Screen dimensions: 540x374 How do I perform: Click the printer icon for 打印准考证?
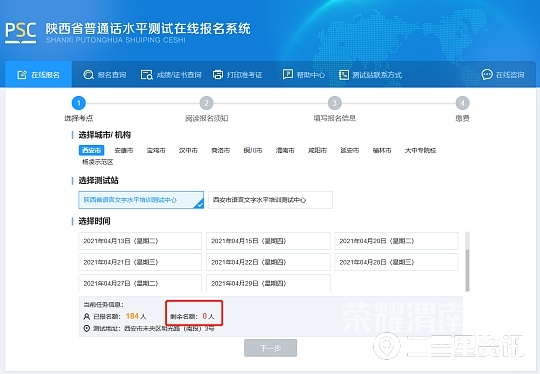[x=218, y=75]
